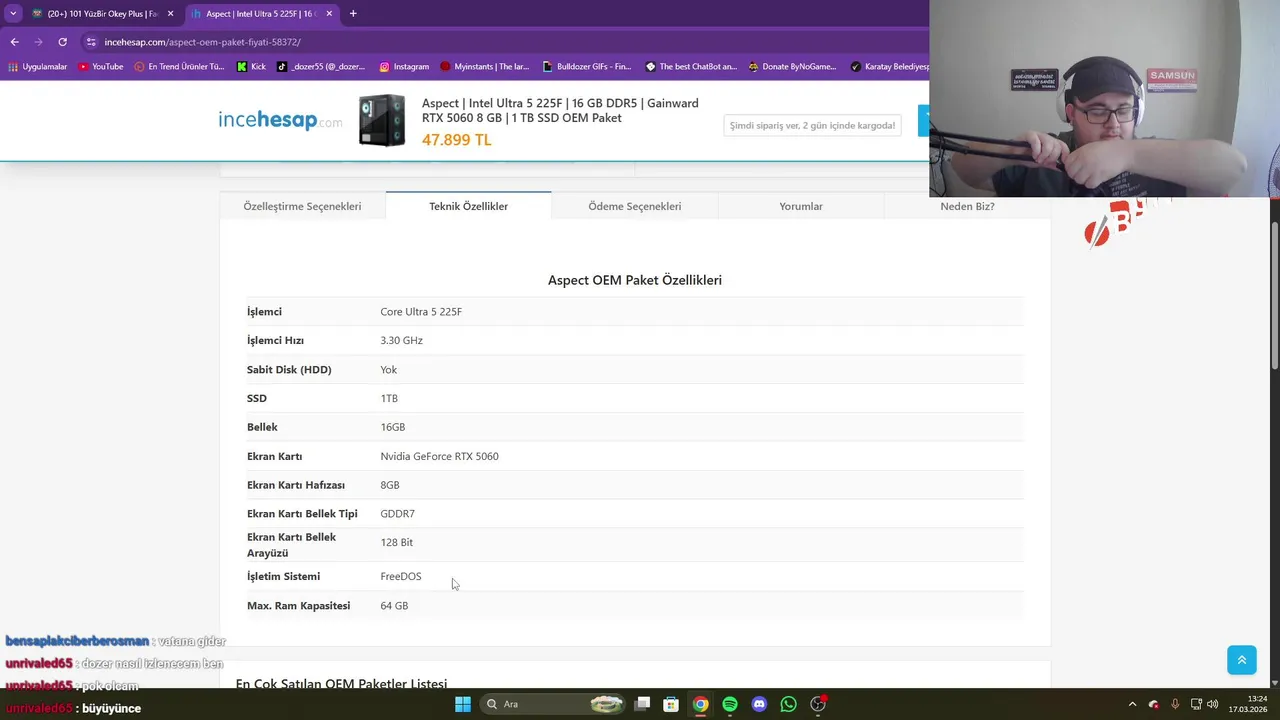Viewport: 1280px width, 720px height.
Task: Open the Kick bookmark
Action: point(252,67)
